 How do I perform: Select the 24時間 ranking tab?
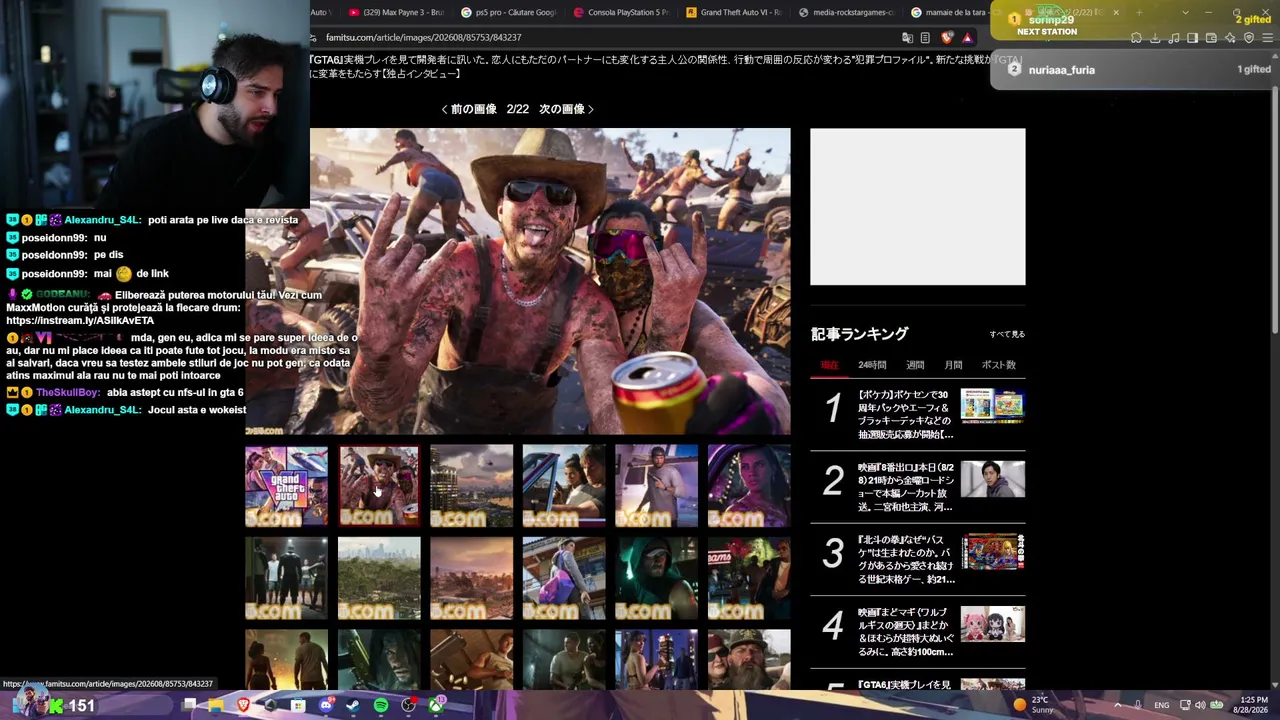[872, 365]
